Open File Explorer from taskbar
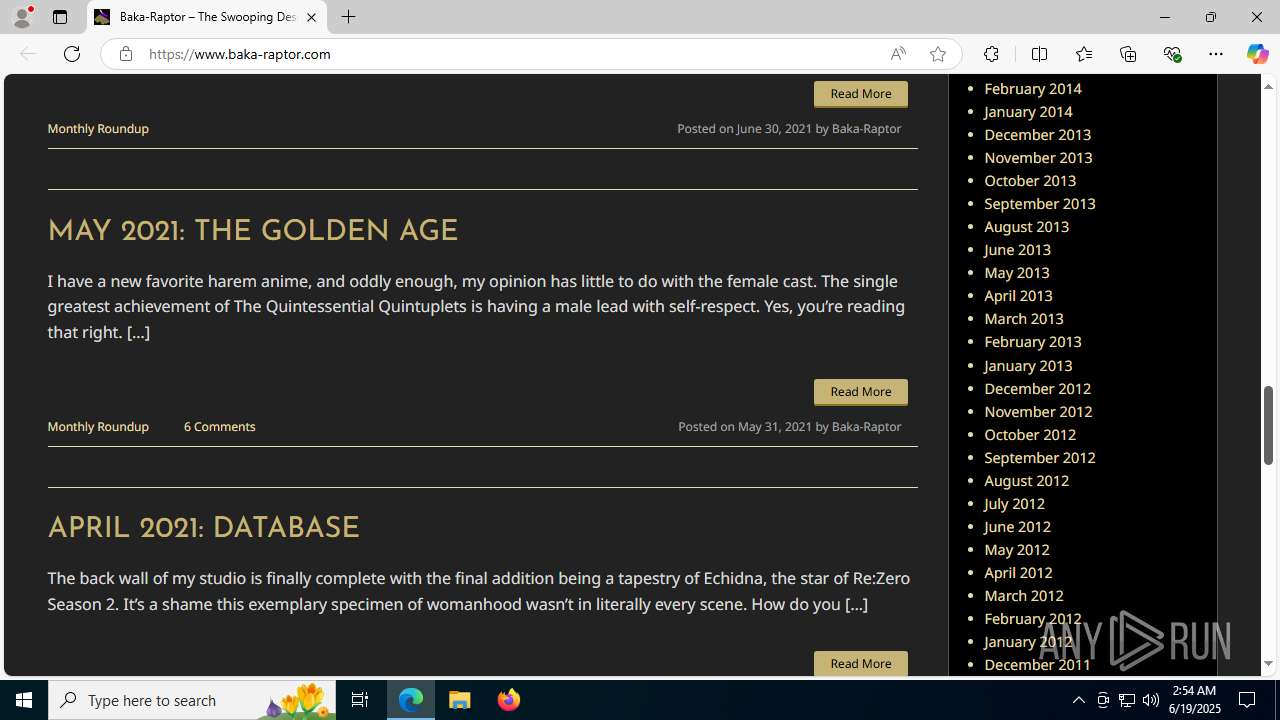The image size is (1280, 720). coord(460,700)
